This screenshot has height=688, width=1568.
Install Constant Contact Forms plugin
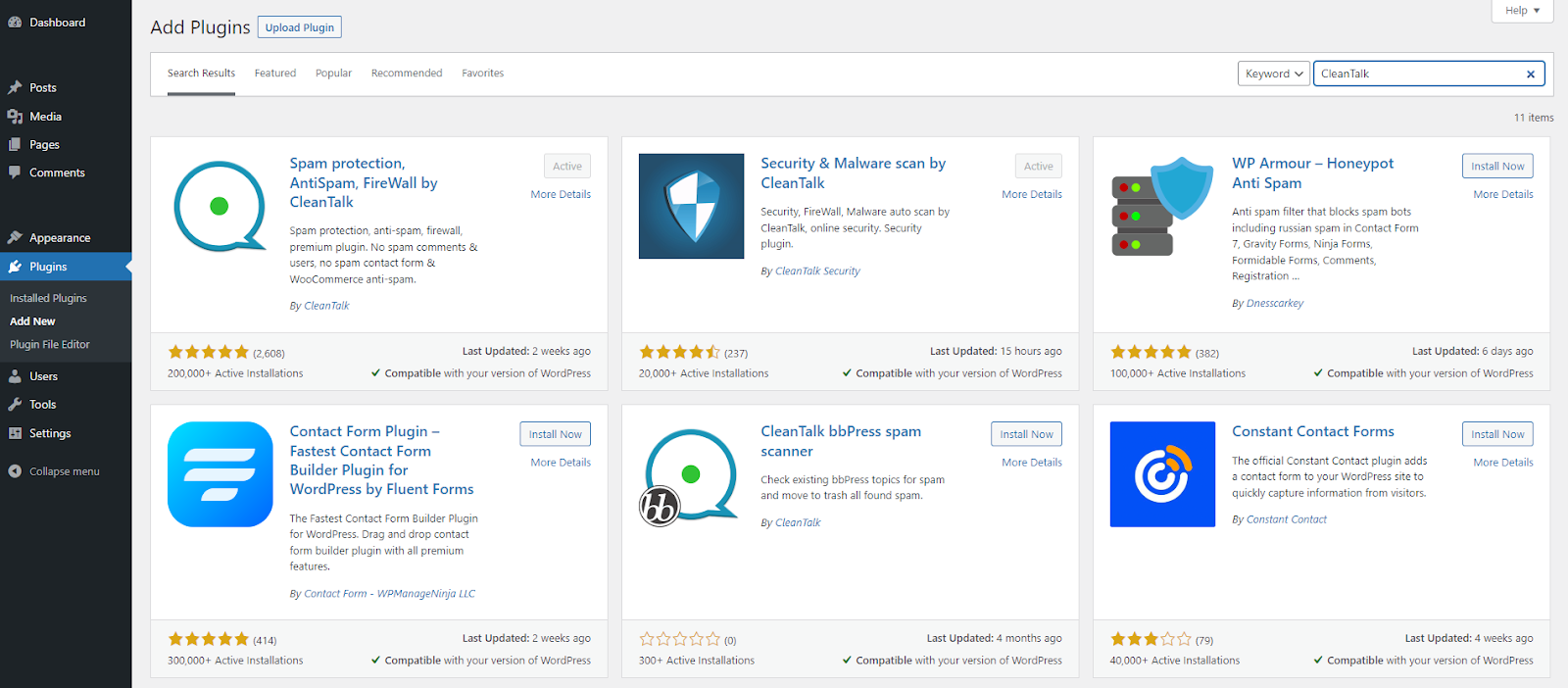(x=1497, y=434)
